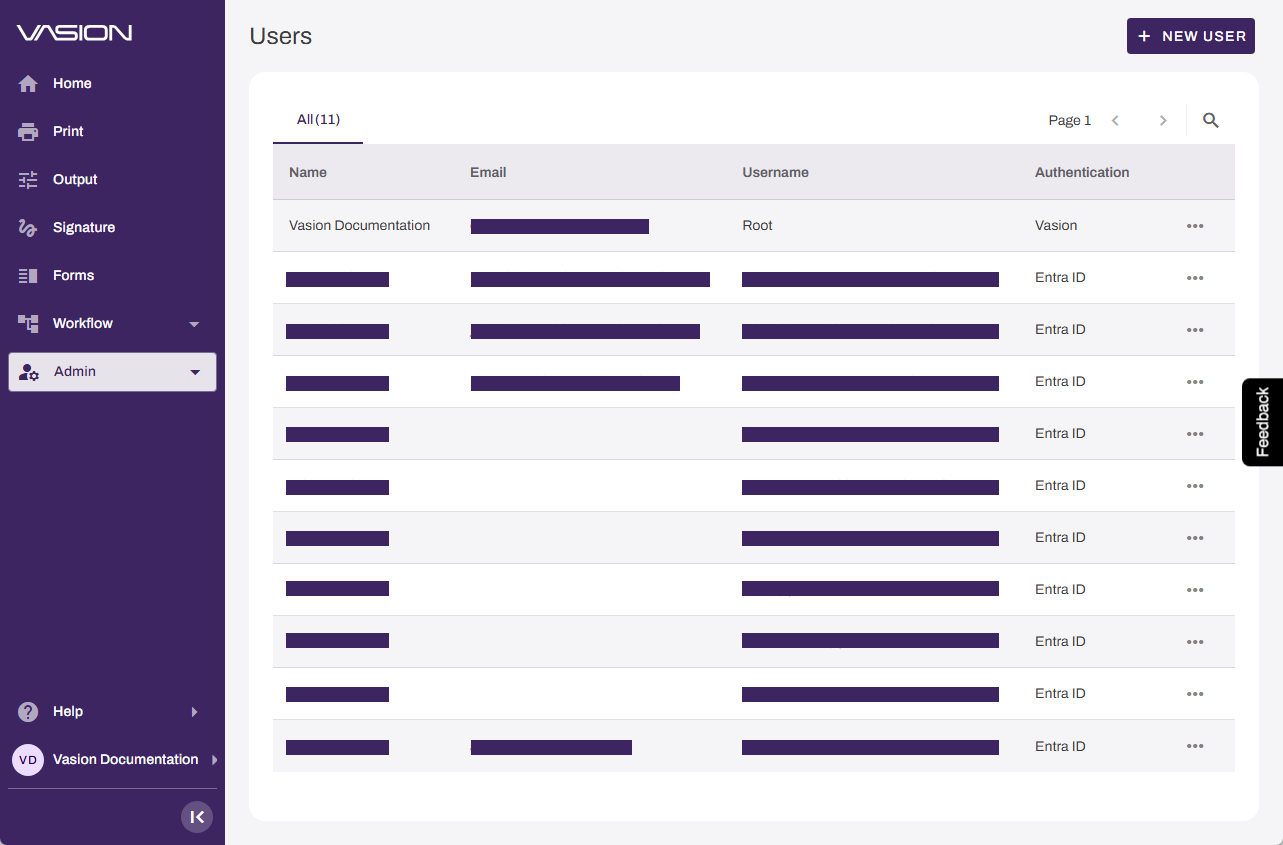The width and height of the screenshot is (1283, 845).
Task: Open Output using the sliders icon
Action: click(x=28, y=180)
